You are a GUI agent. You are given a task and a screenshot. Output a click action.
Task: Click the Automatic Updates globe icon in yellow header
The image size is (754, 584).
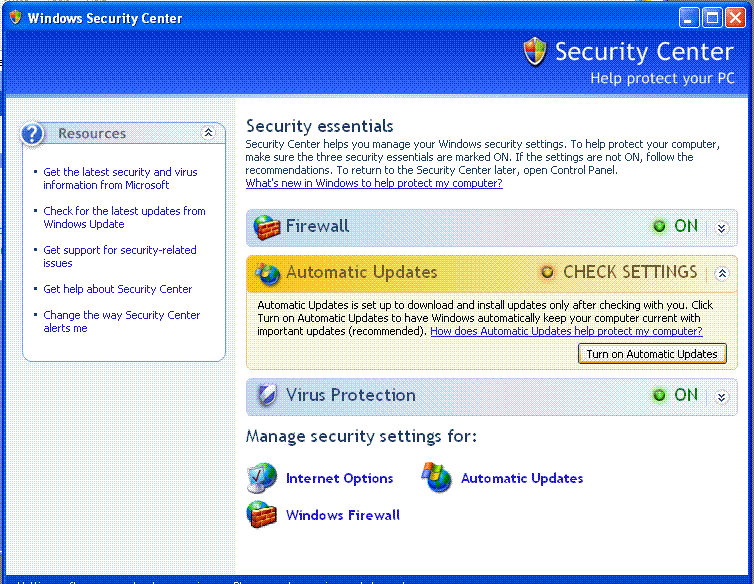tap(268, 273)
